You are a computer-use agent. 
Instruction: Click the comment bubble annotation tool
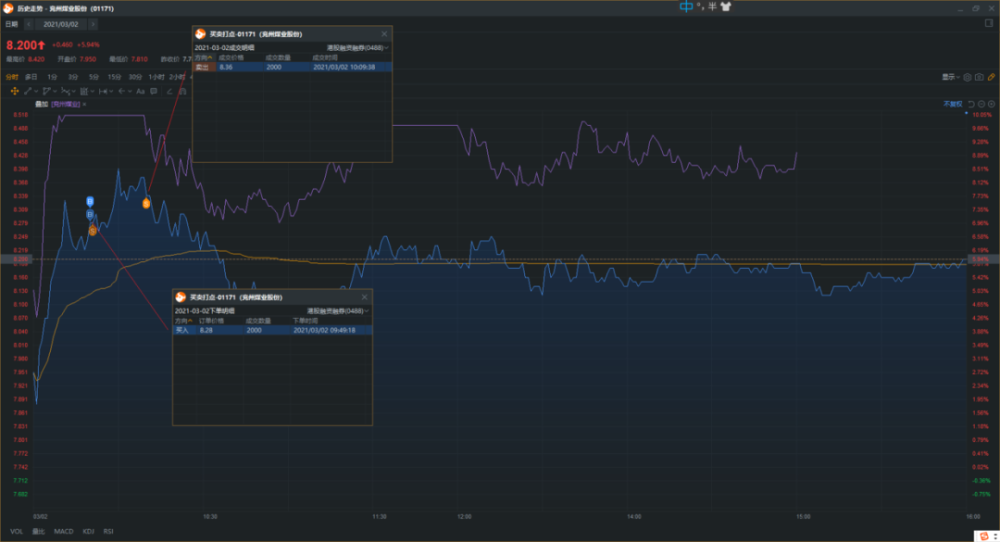click(153, 91)
